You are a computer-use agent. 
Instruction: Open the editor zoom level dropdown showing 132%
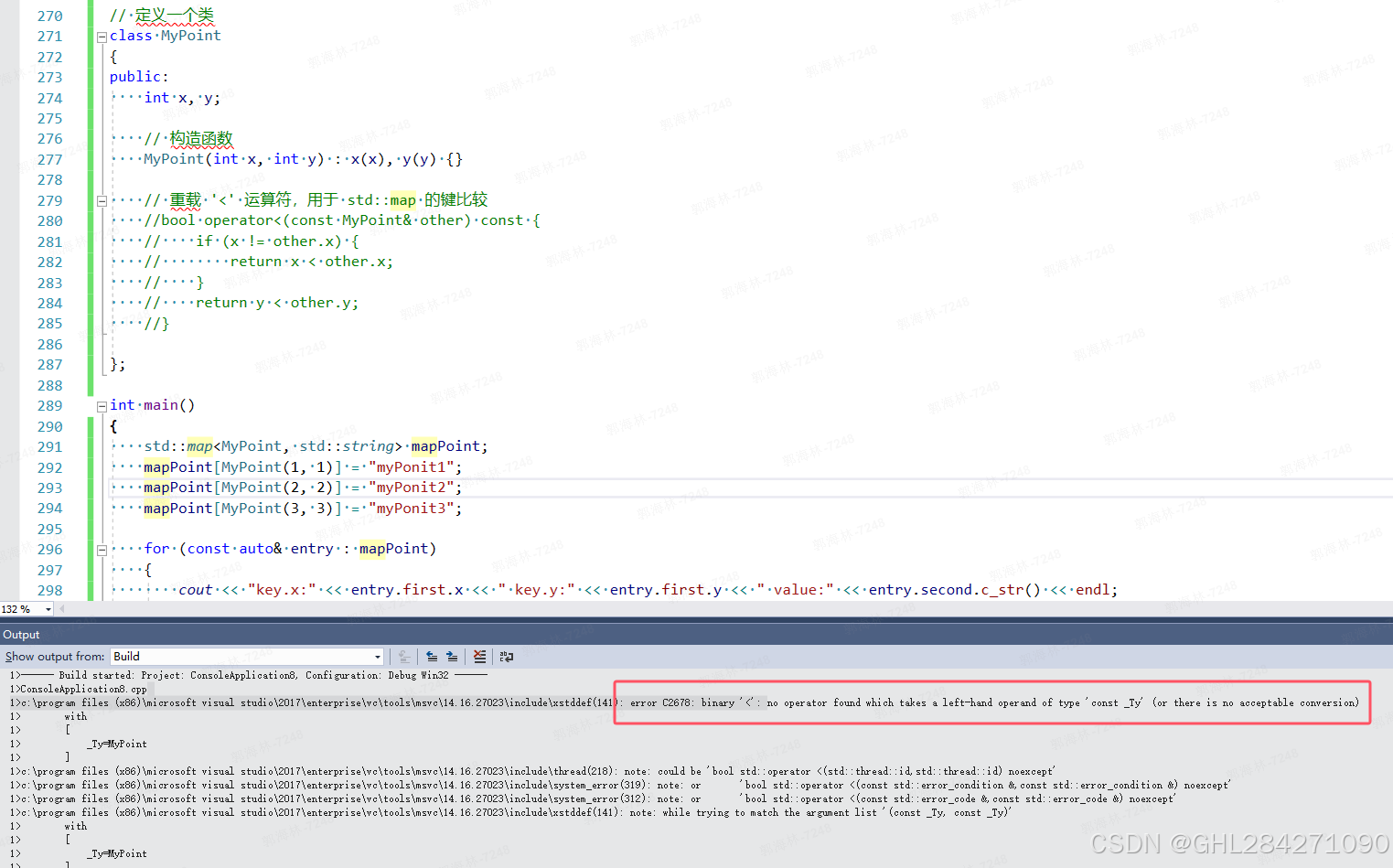coord(48,607)
